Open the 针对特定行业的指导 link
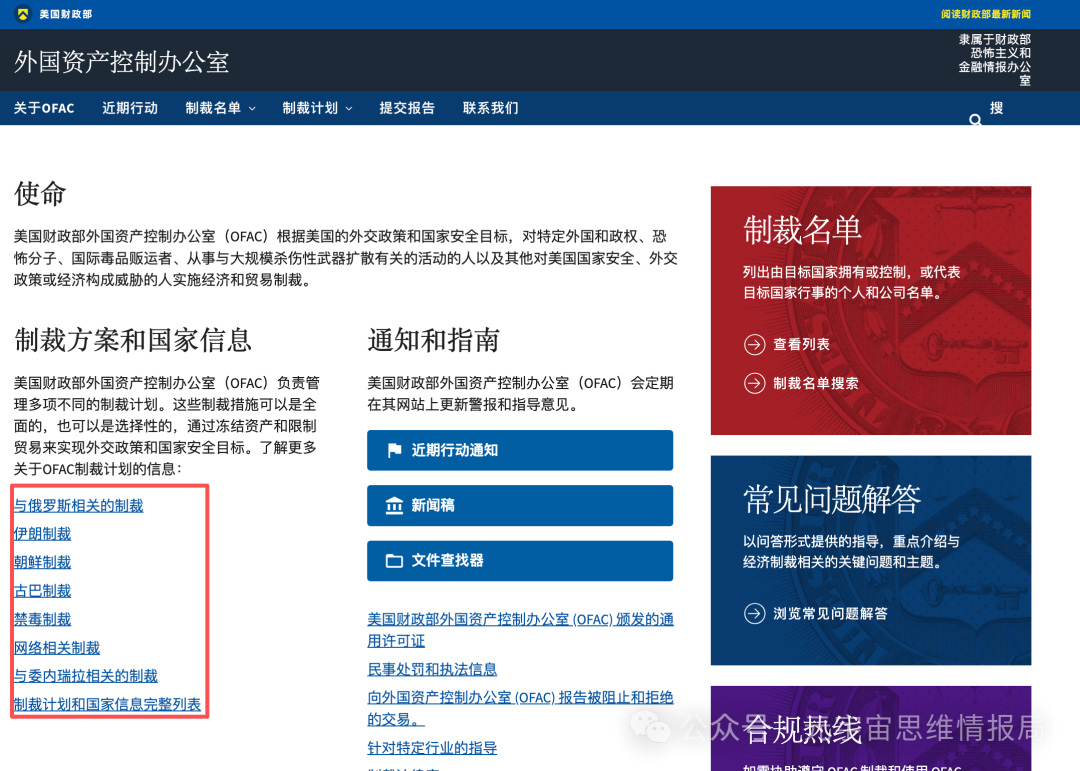Viewport: 1080px width, 771px height. coord(432,748)
